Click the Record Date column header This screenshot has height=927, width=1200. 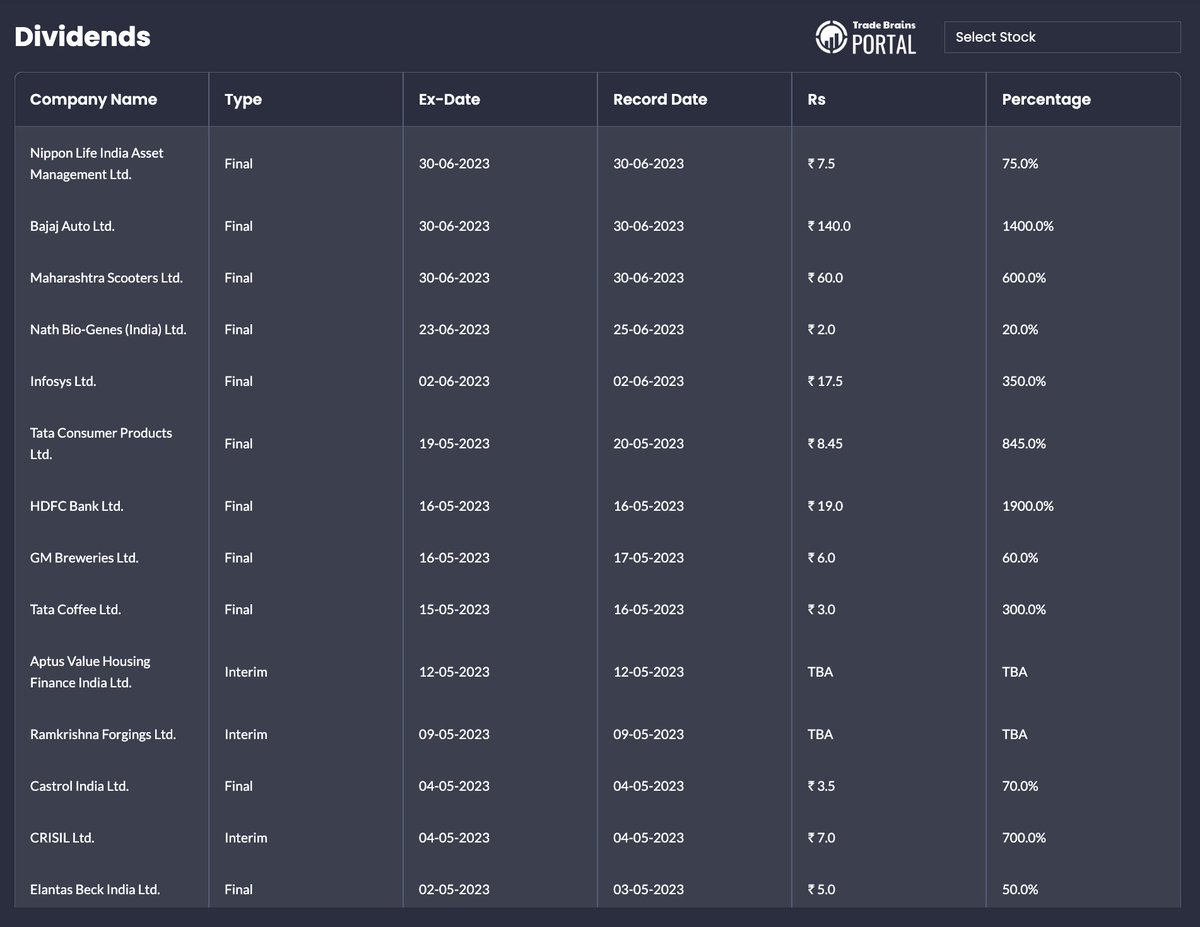660,99
